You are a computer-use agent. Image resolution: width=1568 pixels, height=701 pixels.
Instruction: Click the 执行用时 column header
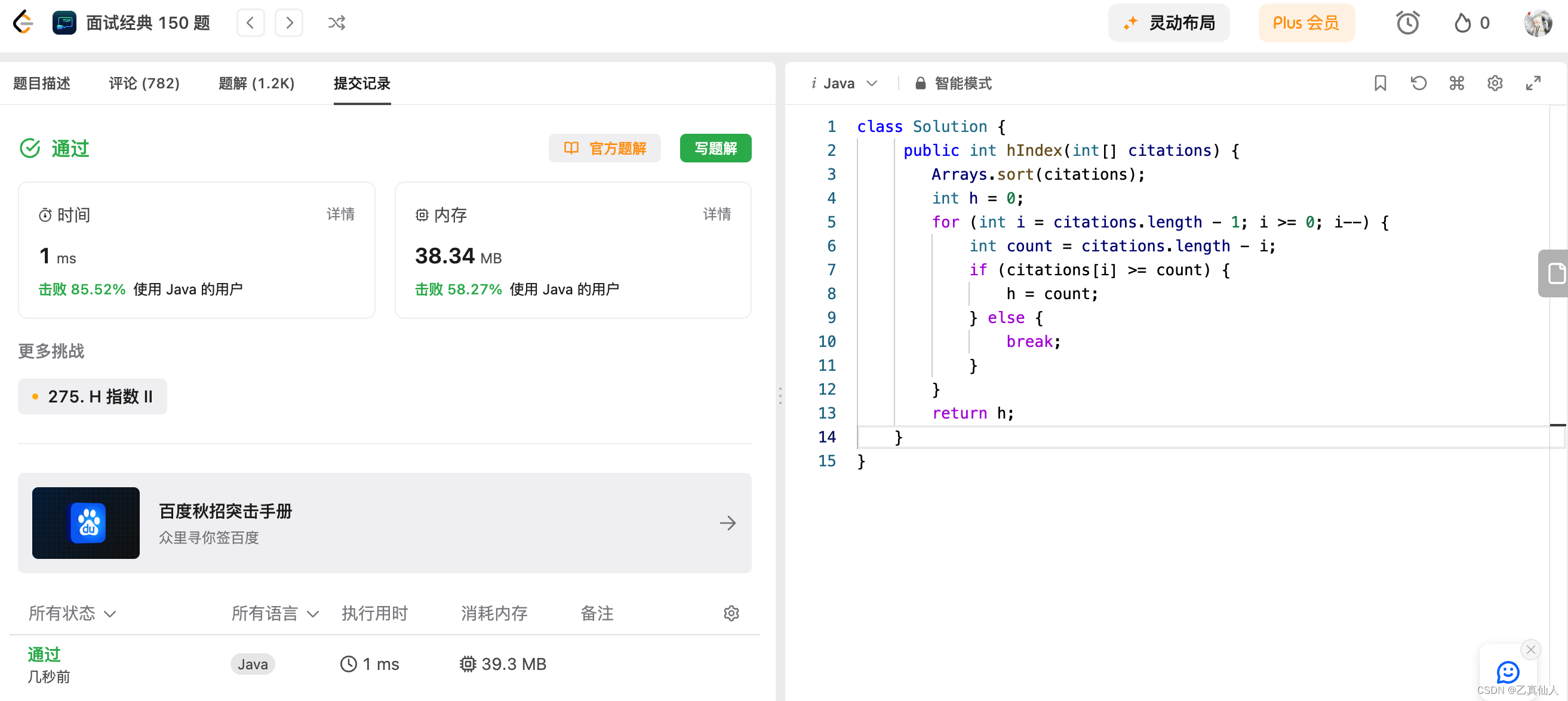(x=374, y=613)
